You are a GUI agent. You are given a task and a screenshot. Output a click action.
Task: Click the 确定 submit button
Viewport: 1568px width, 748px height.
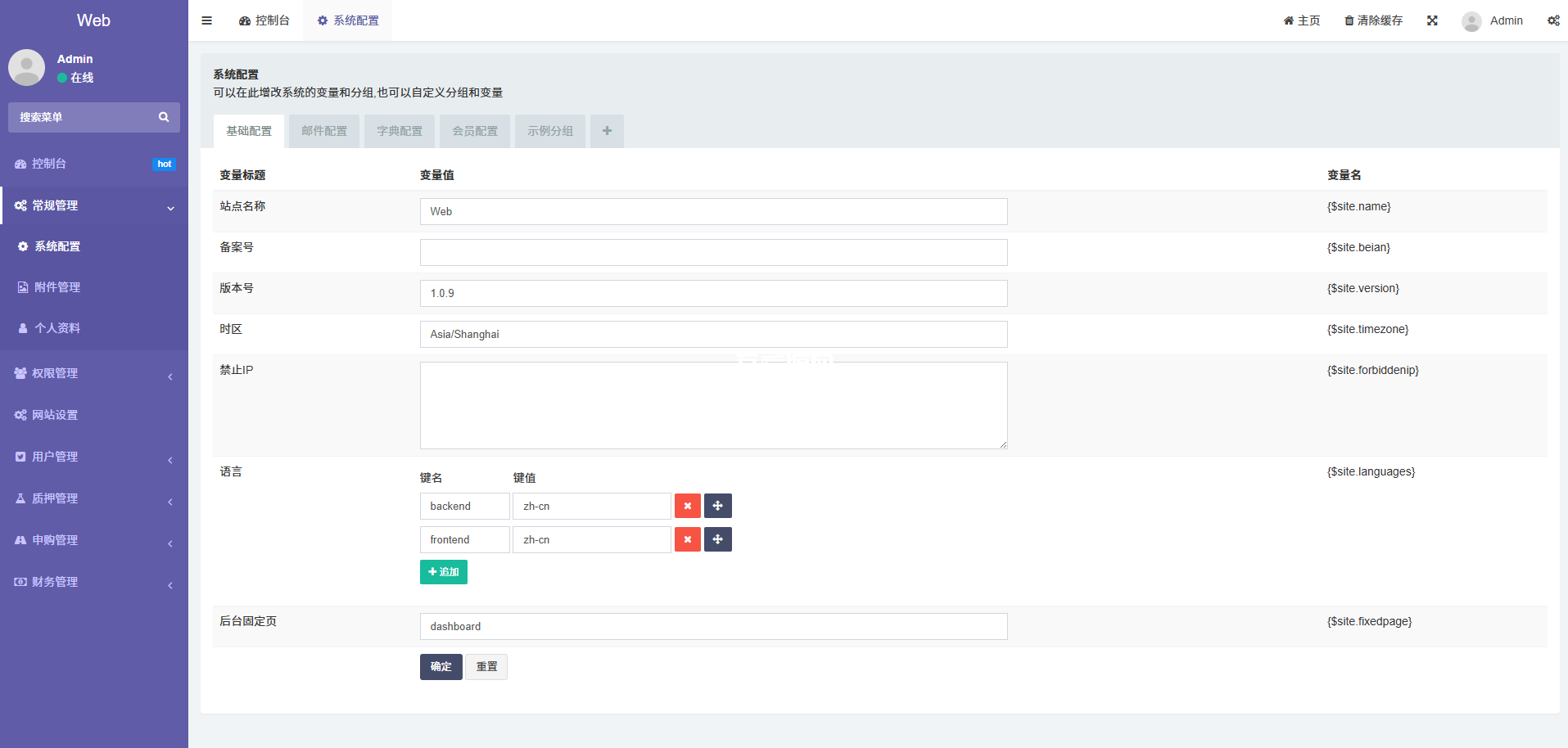point(441,667)
